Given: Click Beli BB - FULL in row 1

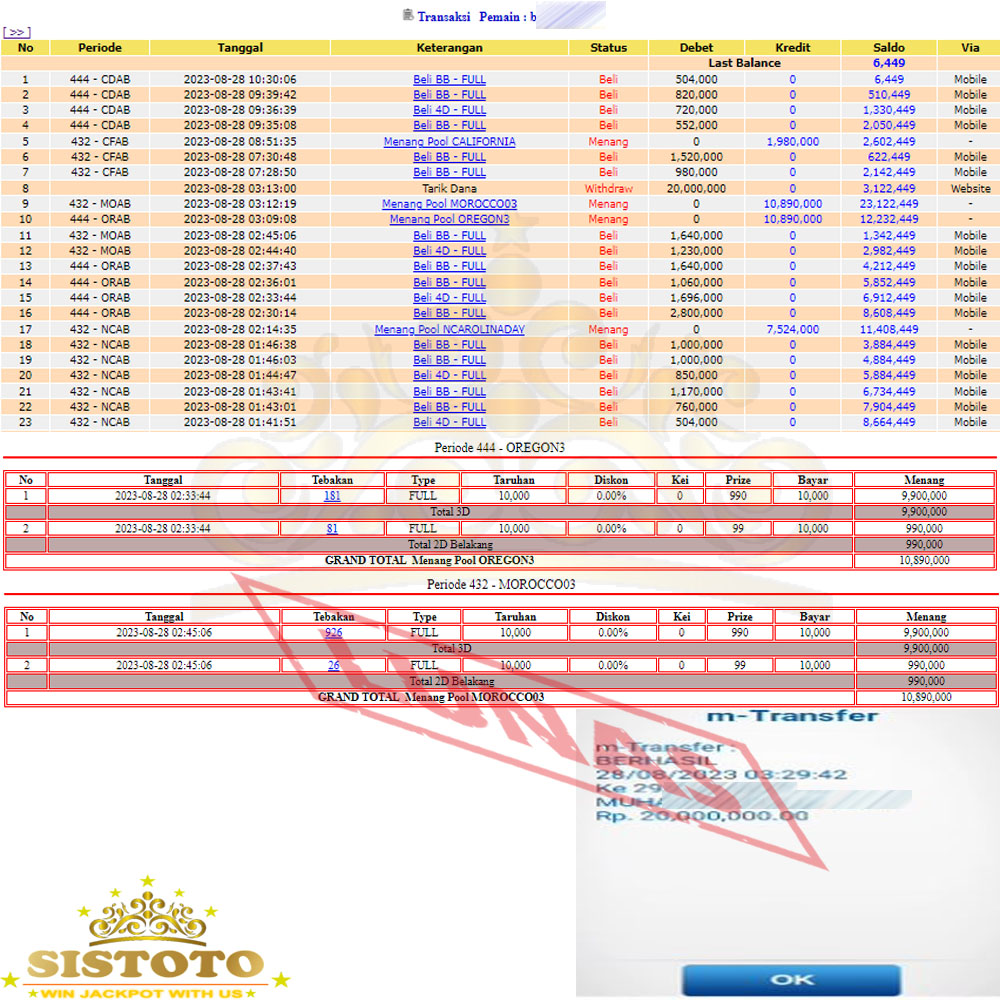Looking at the screenshot, I should 449,79.
